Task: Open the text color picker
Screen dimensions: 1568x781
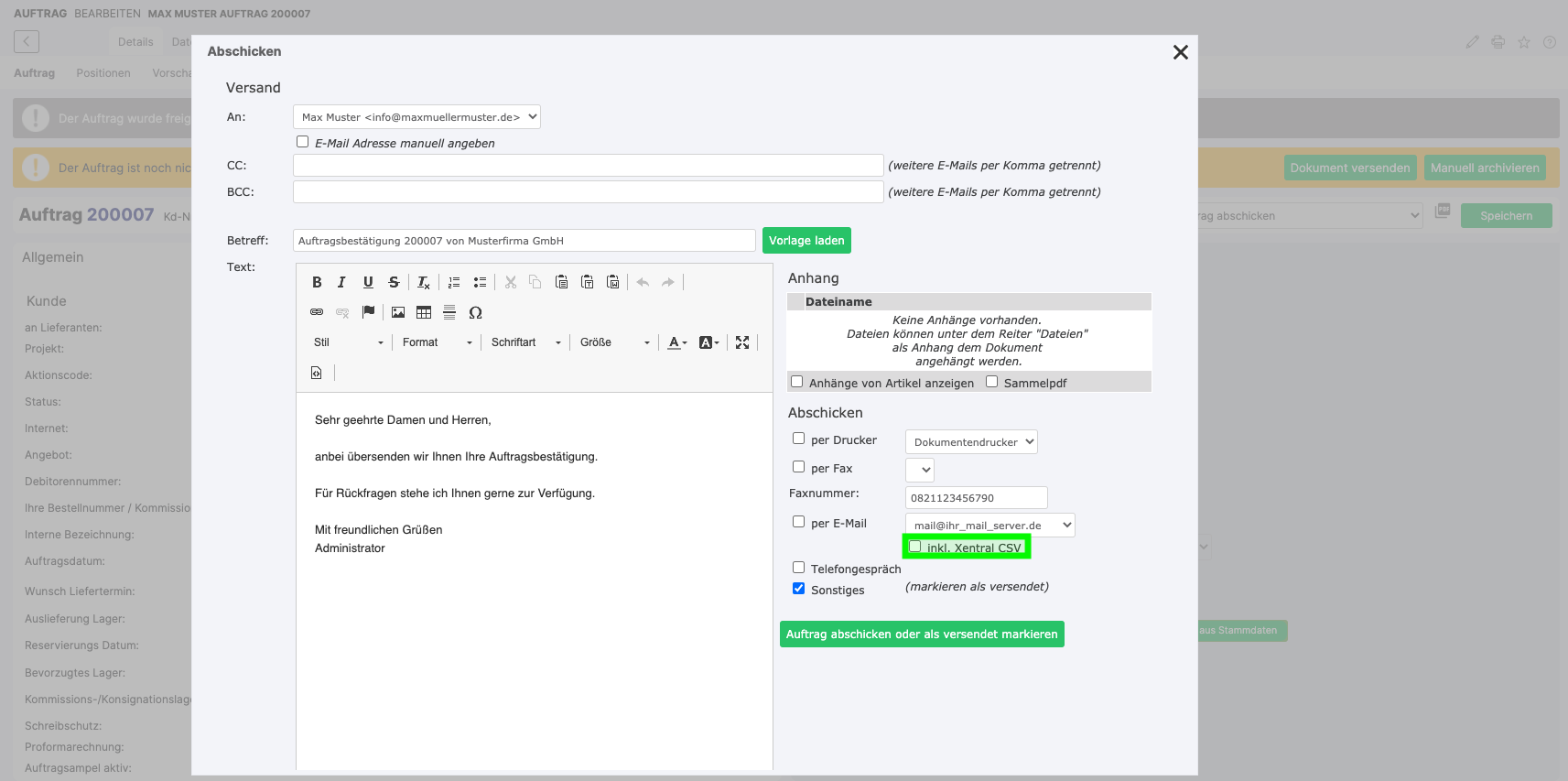Action: coord(677,342)
